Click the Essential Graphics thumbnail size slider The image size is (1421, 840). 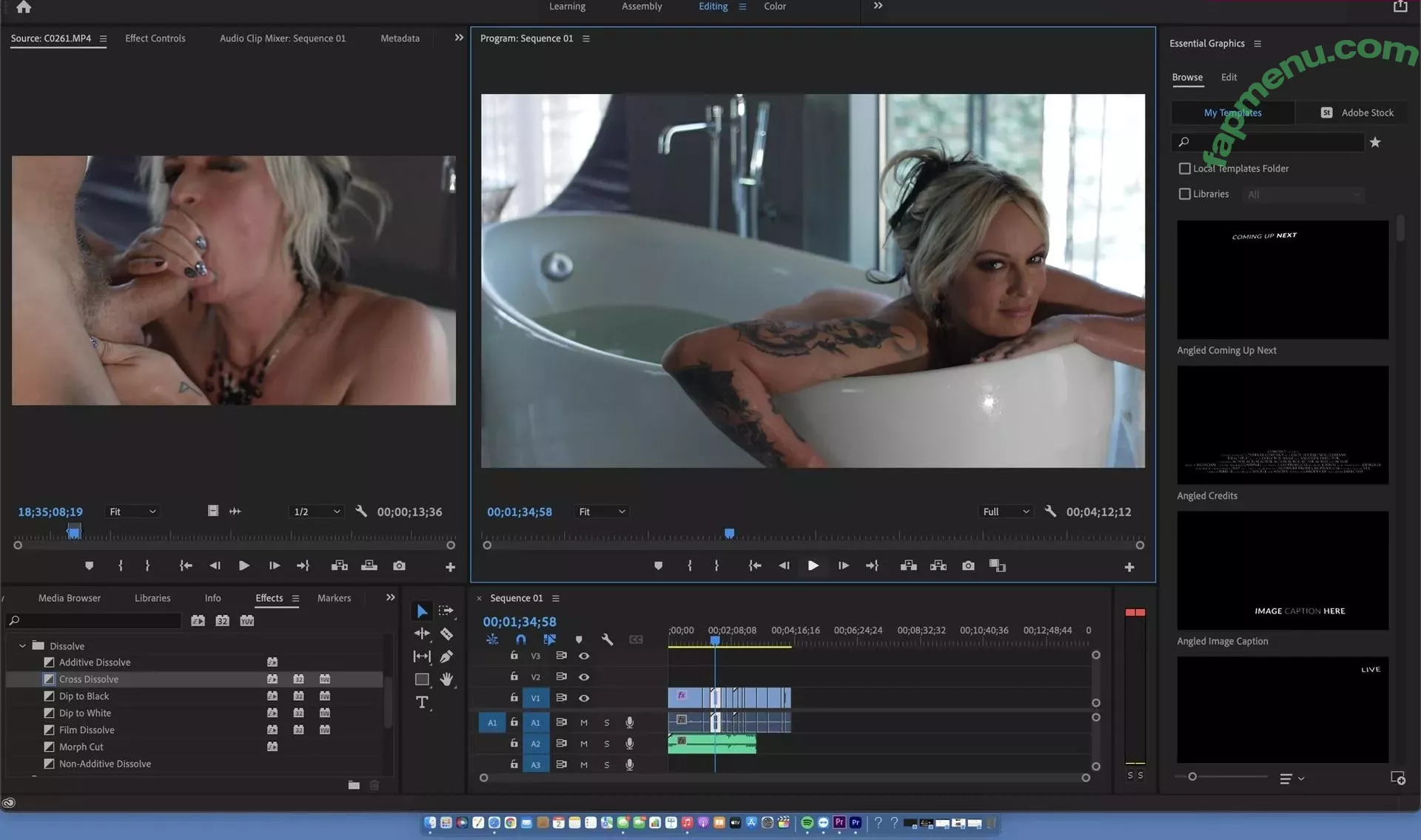(x=1192, y=777)
